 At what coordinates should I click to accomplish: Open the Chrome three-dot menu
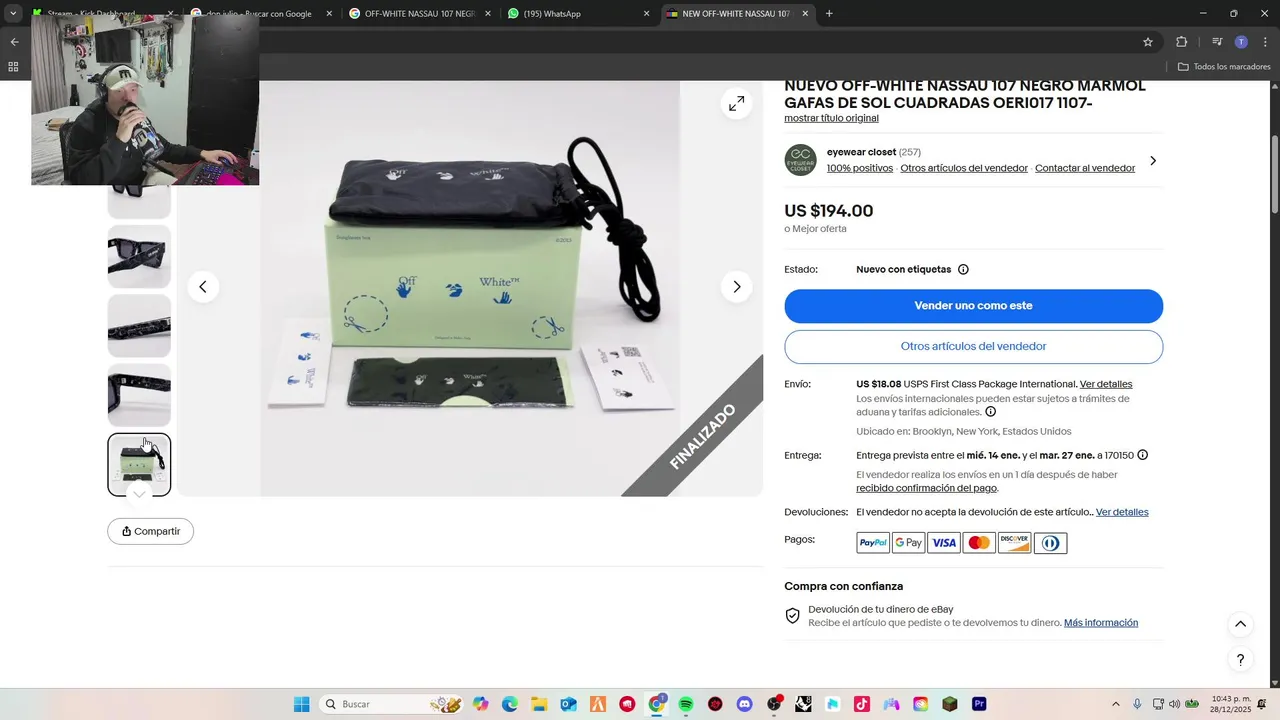[1265, 42]
